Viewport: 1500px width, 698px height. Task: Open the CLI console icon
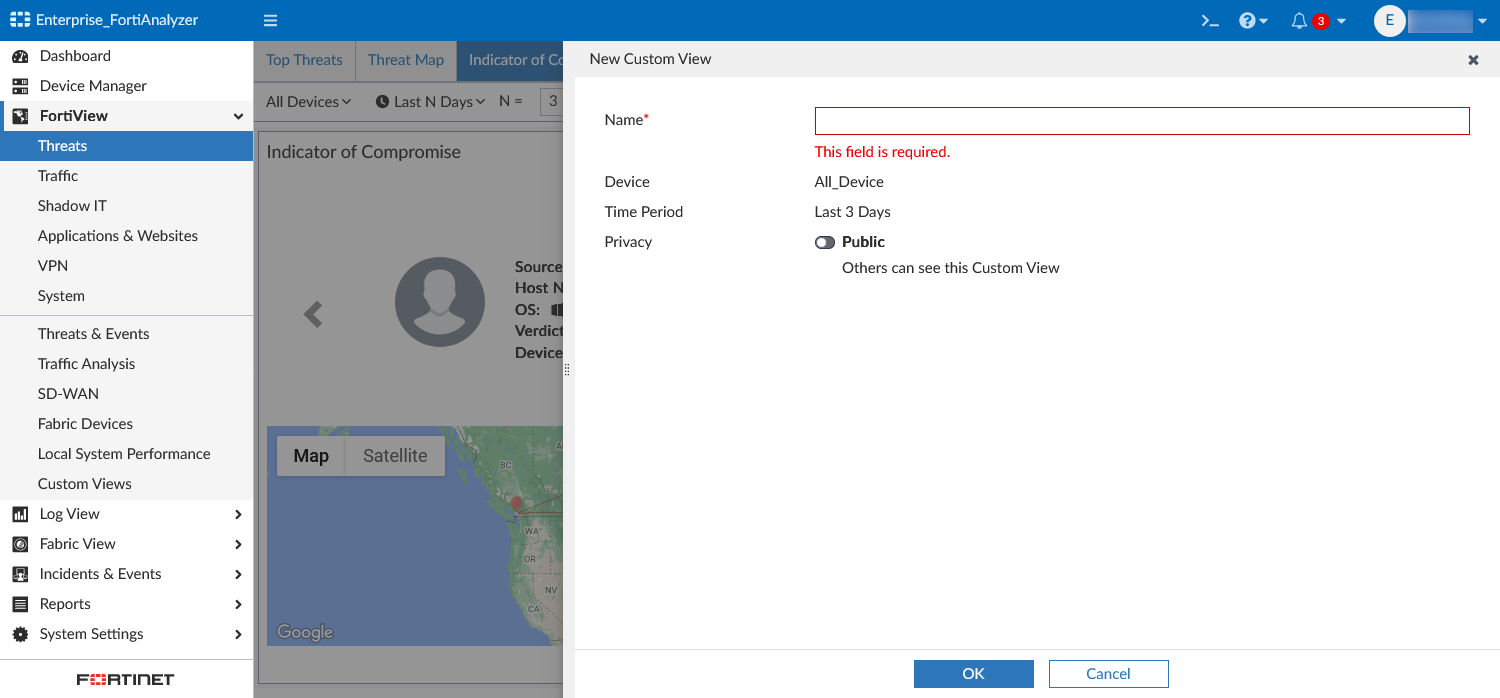[1210, 20]
